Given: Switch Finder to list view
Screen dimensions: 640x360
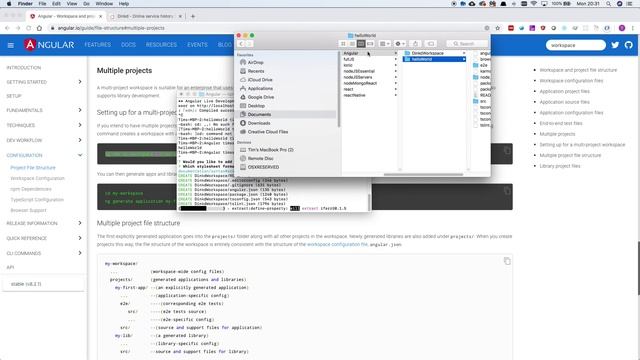Looking at the screenshot, I should [352, 44].
